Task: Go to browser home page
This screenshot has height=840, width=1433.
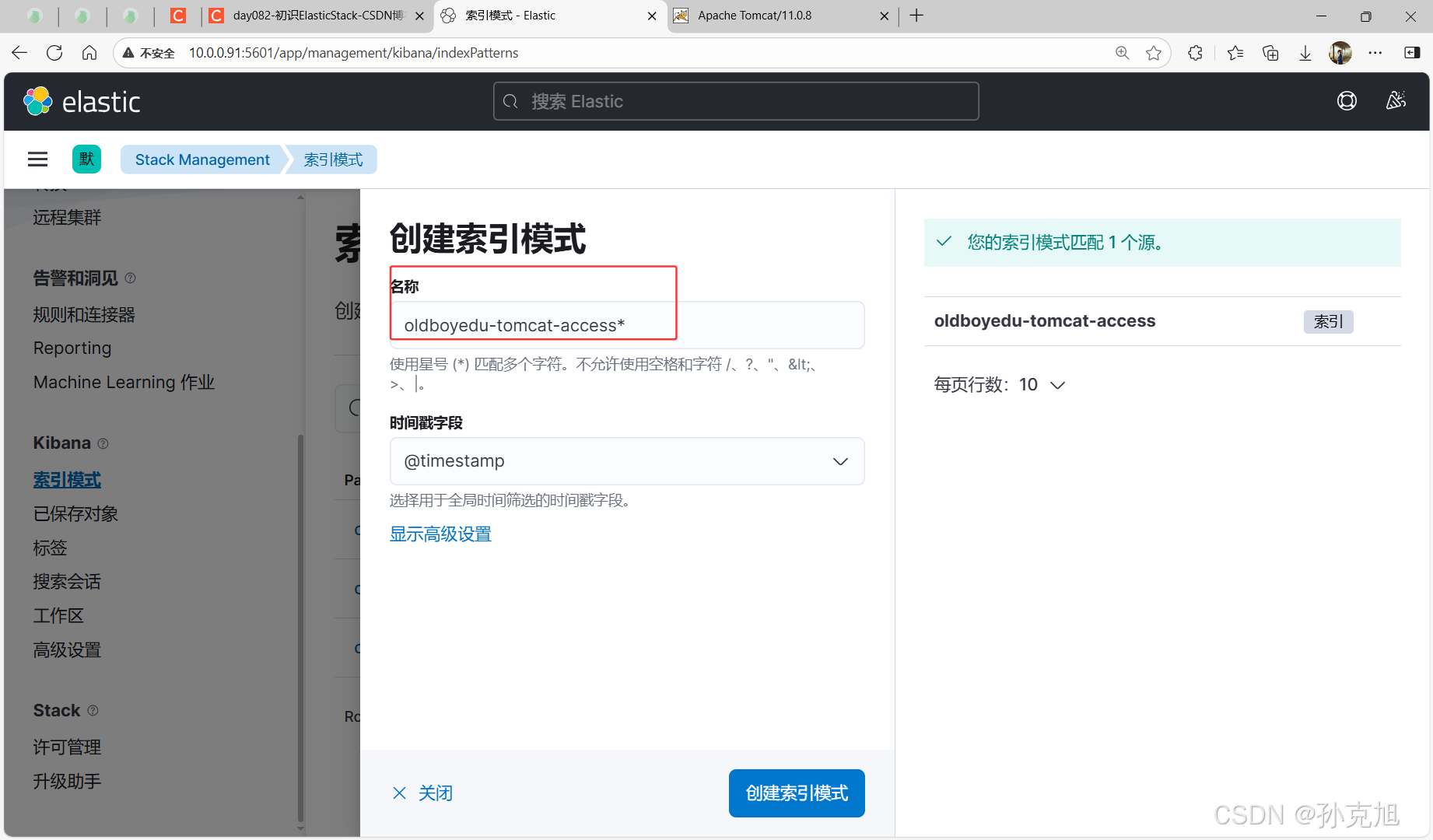Action: click(x=89, y=53)
